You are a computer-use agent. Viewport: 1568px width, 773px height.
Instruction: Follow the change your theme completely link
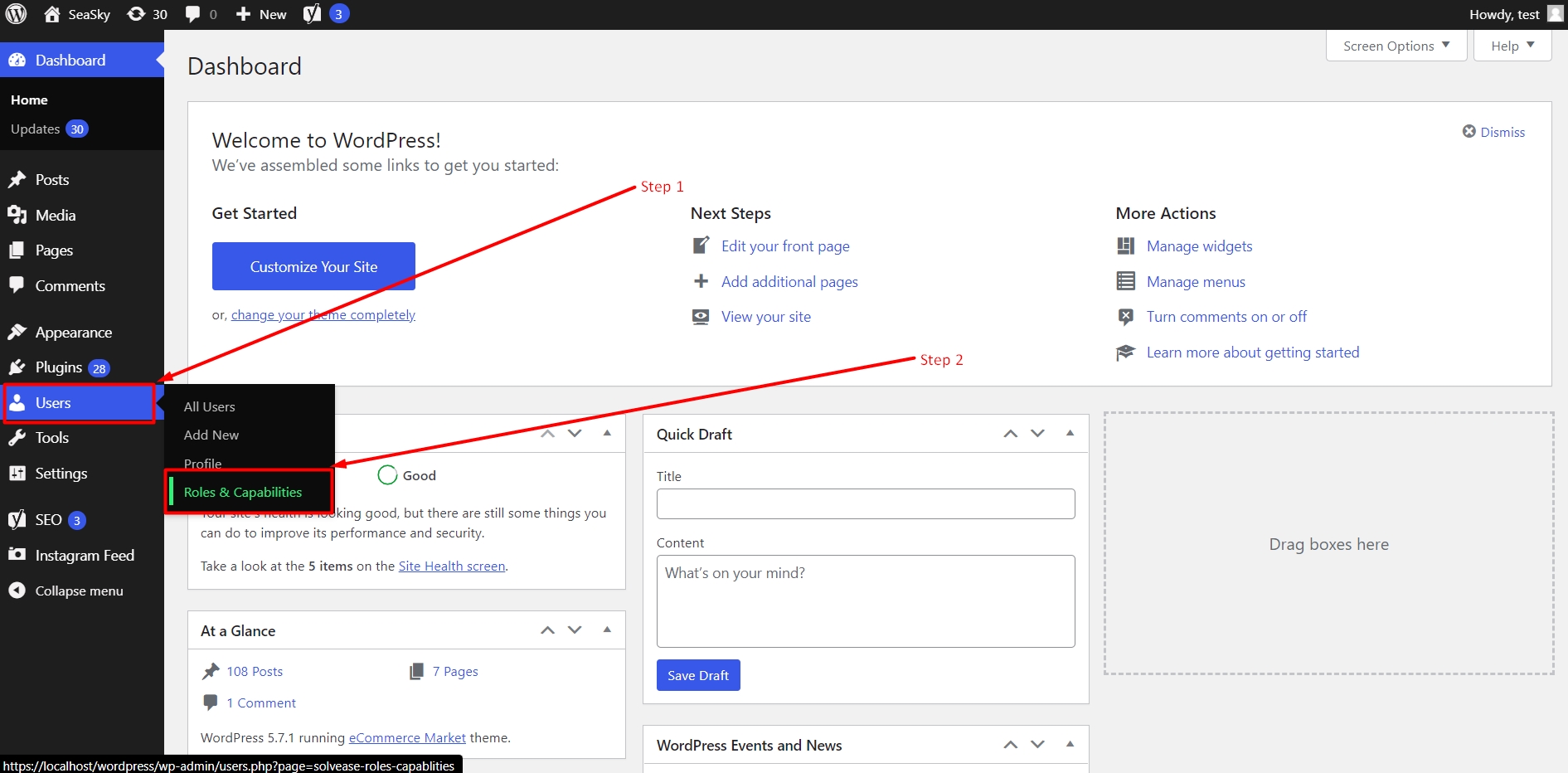coord(323,314)
